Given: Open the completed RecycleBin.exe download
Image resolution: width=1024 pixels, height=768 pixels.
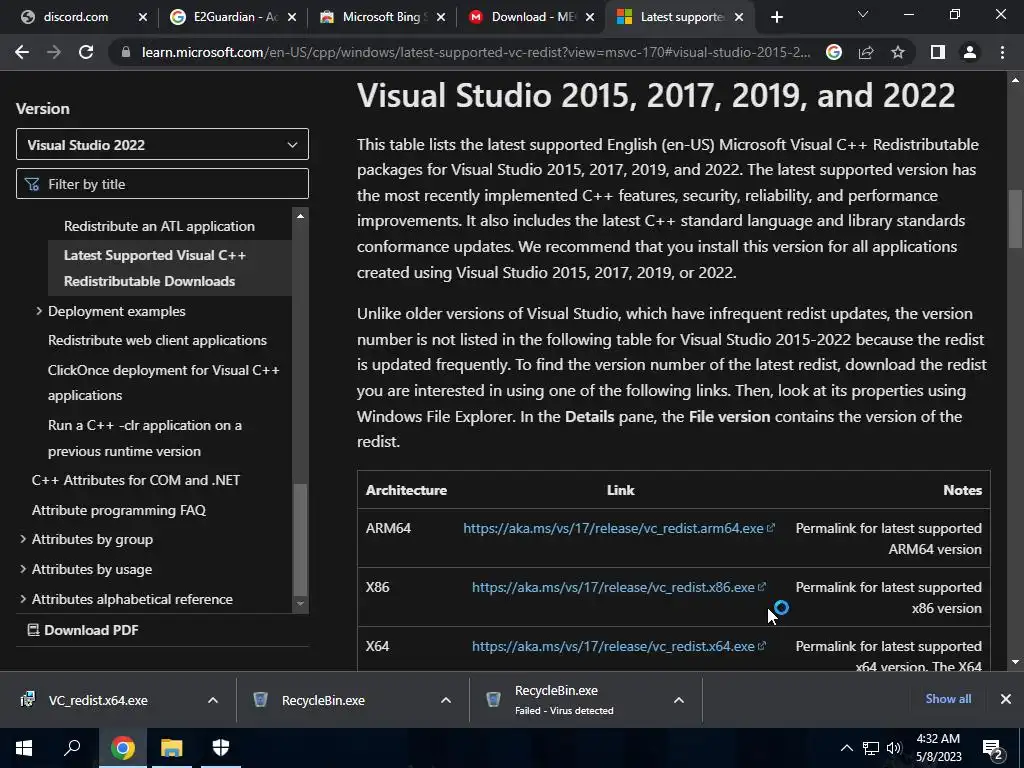Looking at the screenshot, I should coord(323,700).
